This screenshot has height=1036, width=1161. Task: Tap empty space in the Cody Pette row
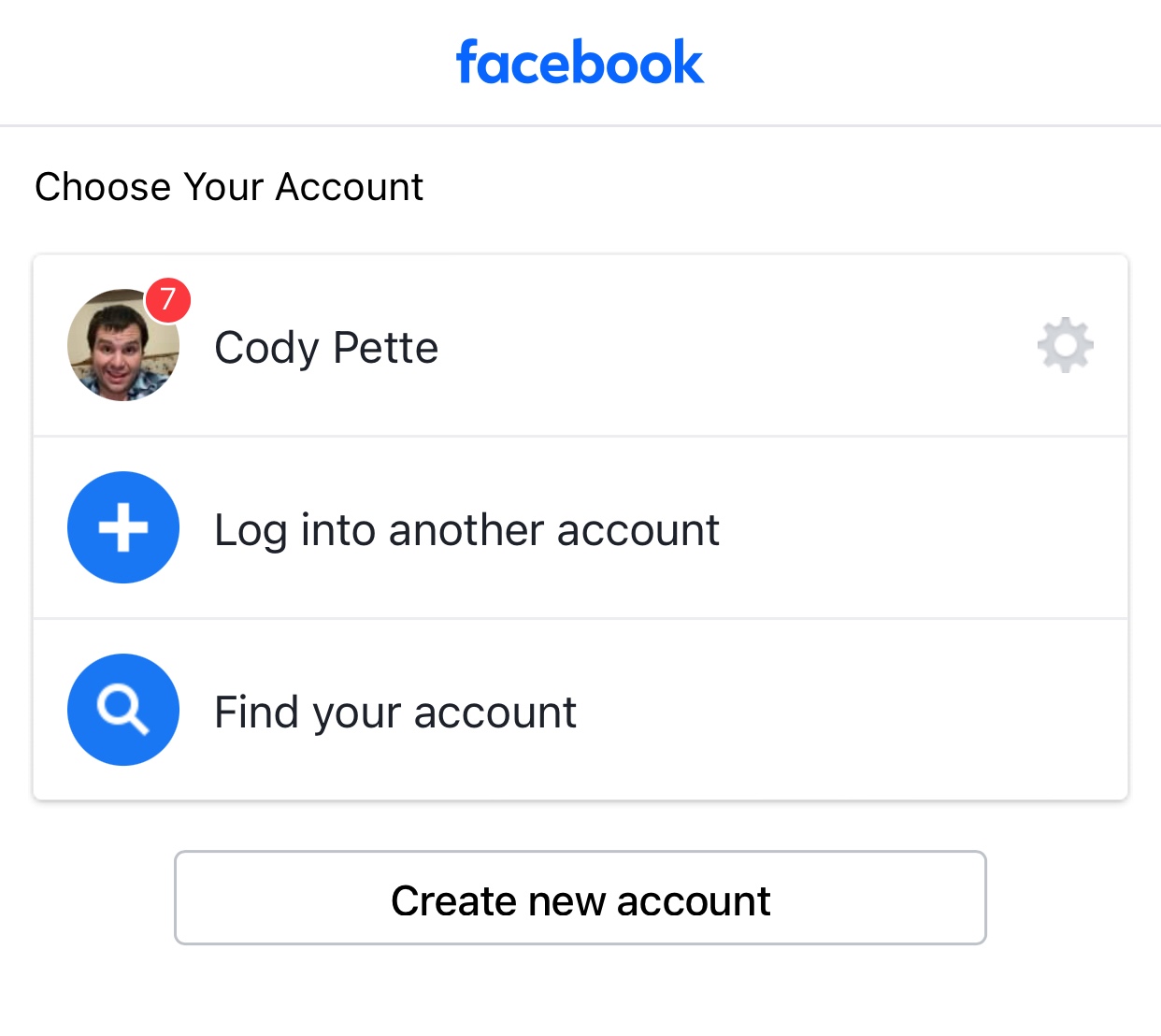pos(729,345)
